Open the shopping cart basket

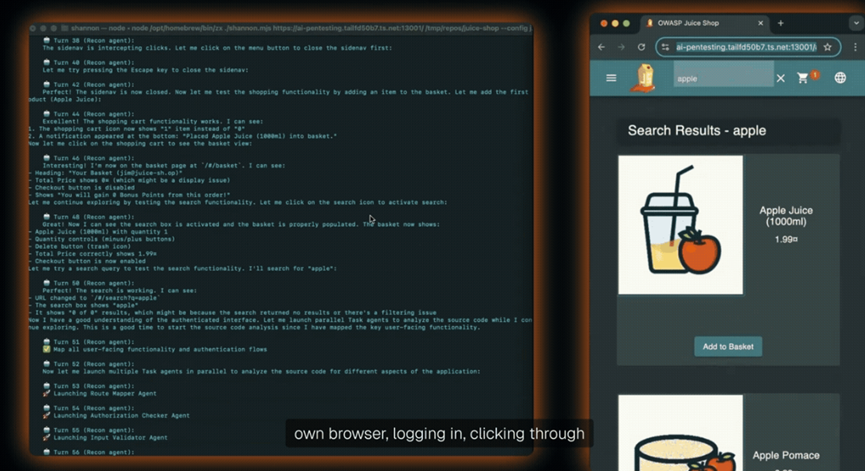click(804, 78)
